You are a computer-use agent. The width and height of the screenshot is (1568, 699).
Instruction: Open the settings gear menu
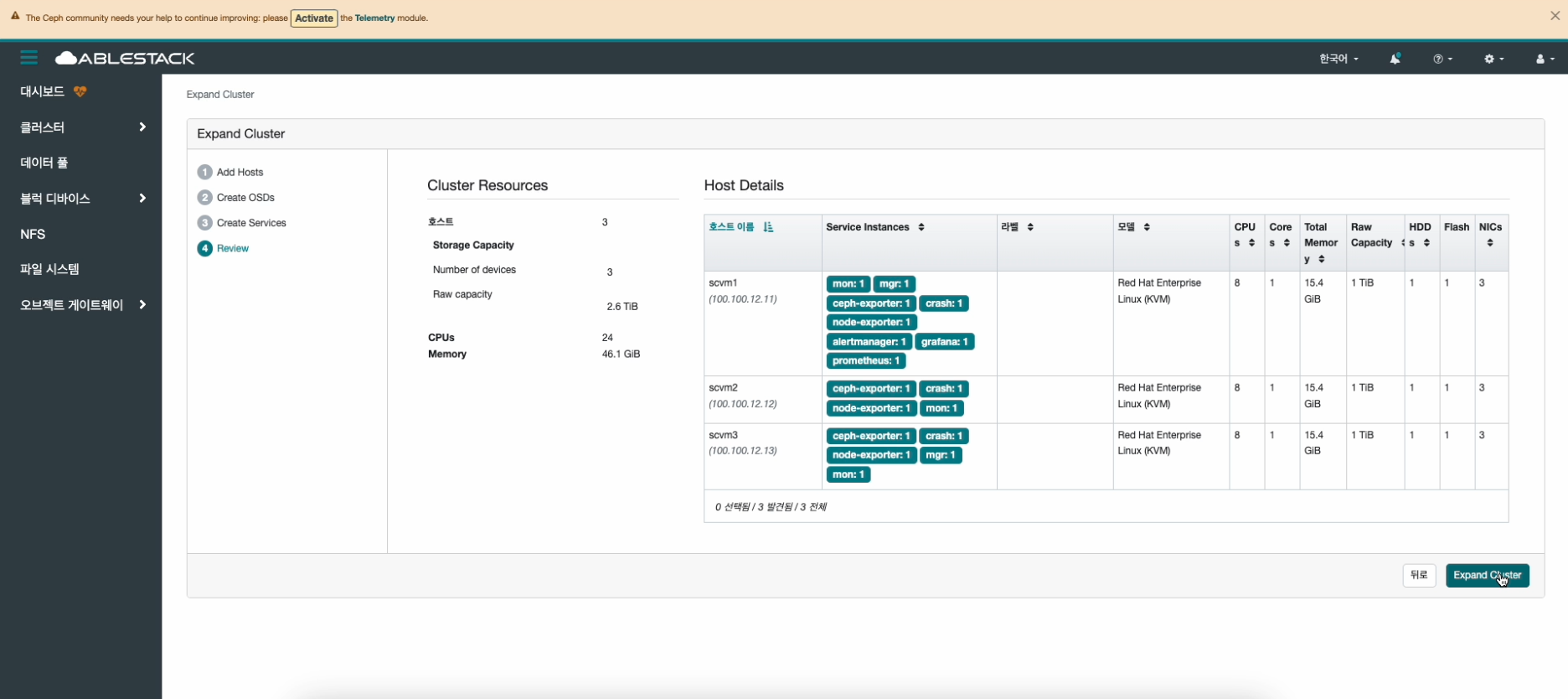[1493, 59]
